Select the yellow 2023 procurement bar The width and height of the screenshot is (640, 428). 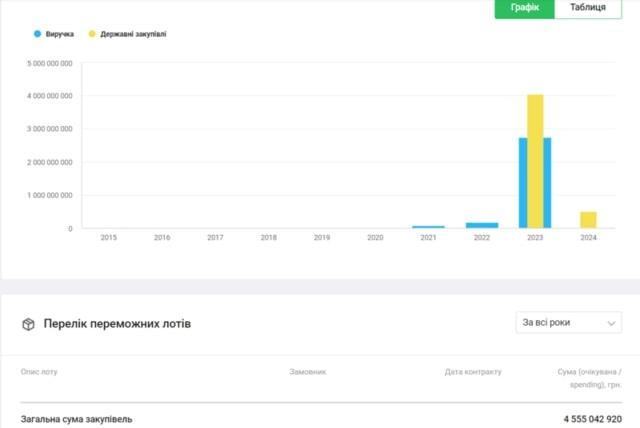tap(535, 160)
